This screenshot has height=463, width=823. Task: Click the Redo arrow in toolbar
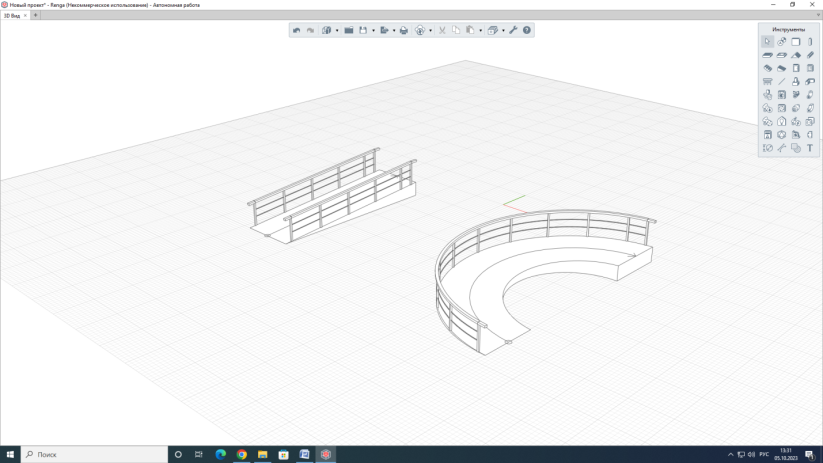point(310,30)
